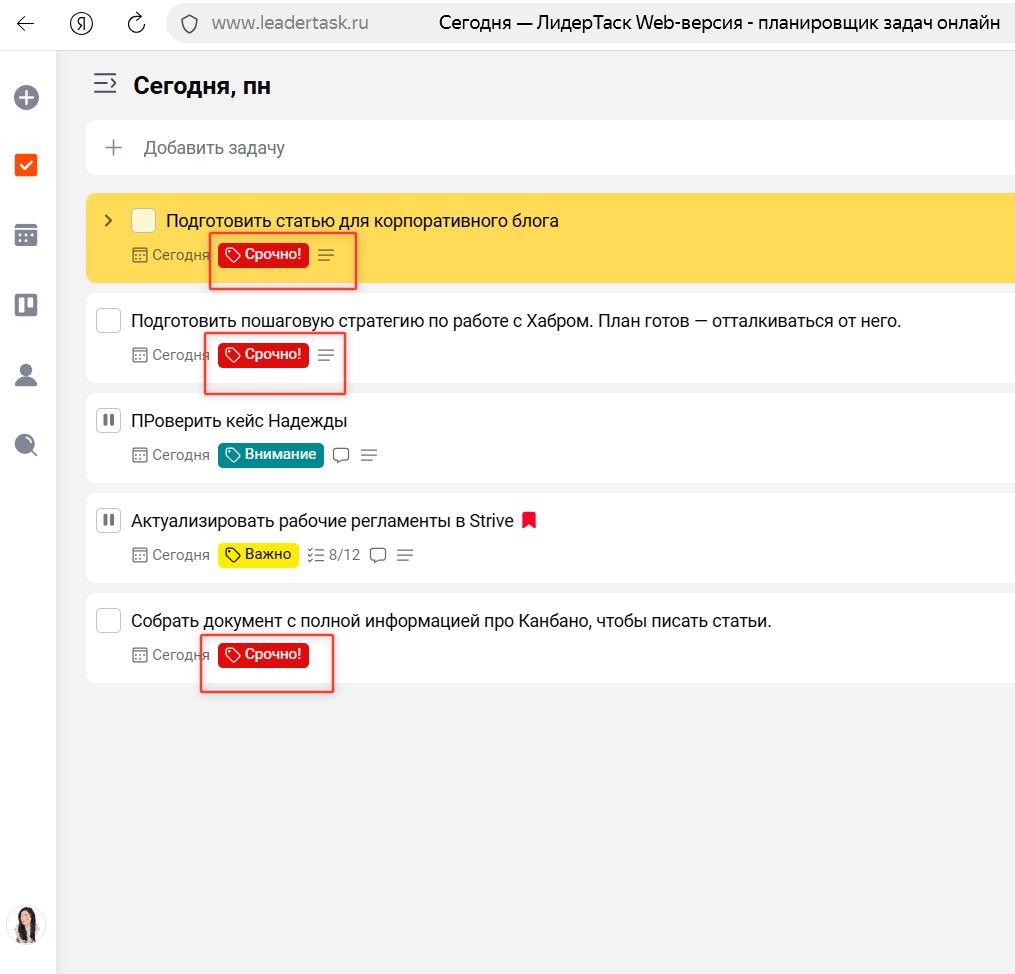Click the Добавить задачу input field
Viewport: 1015px width, 974px height.
point(550,148)
